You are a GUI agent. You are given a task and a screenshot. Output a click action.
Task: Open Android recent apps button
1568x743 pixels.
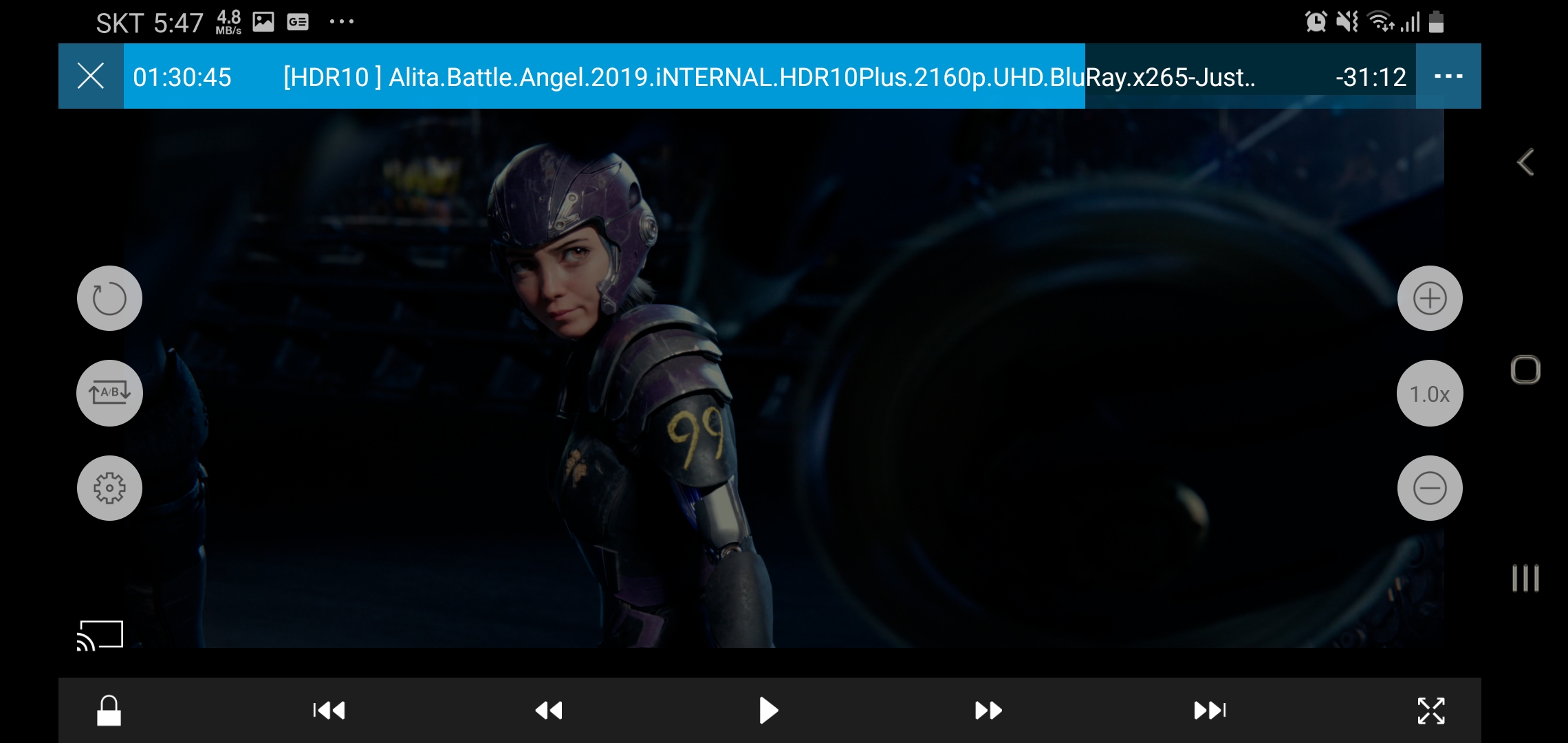pyautogui.click(x=1525, y=578)
